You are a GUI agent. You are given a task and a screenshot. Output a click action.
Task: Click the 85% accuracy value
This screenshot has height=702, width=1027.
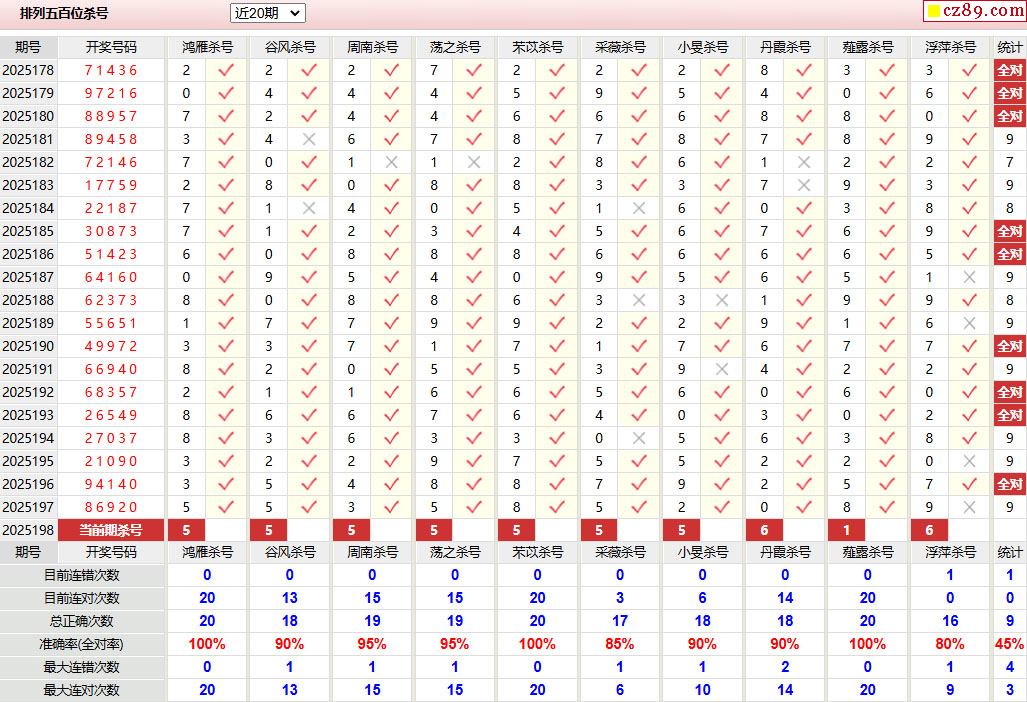(620, 644)
